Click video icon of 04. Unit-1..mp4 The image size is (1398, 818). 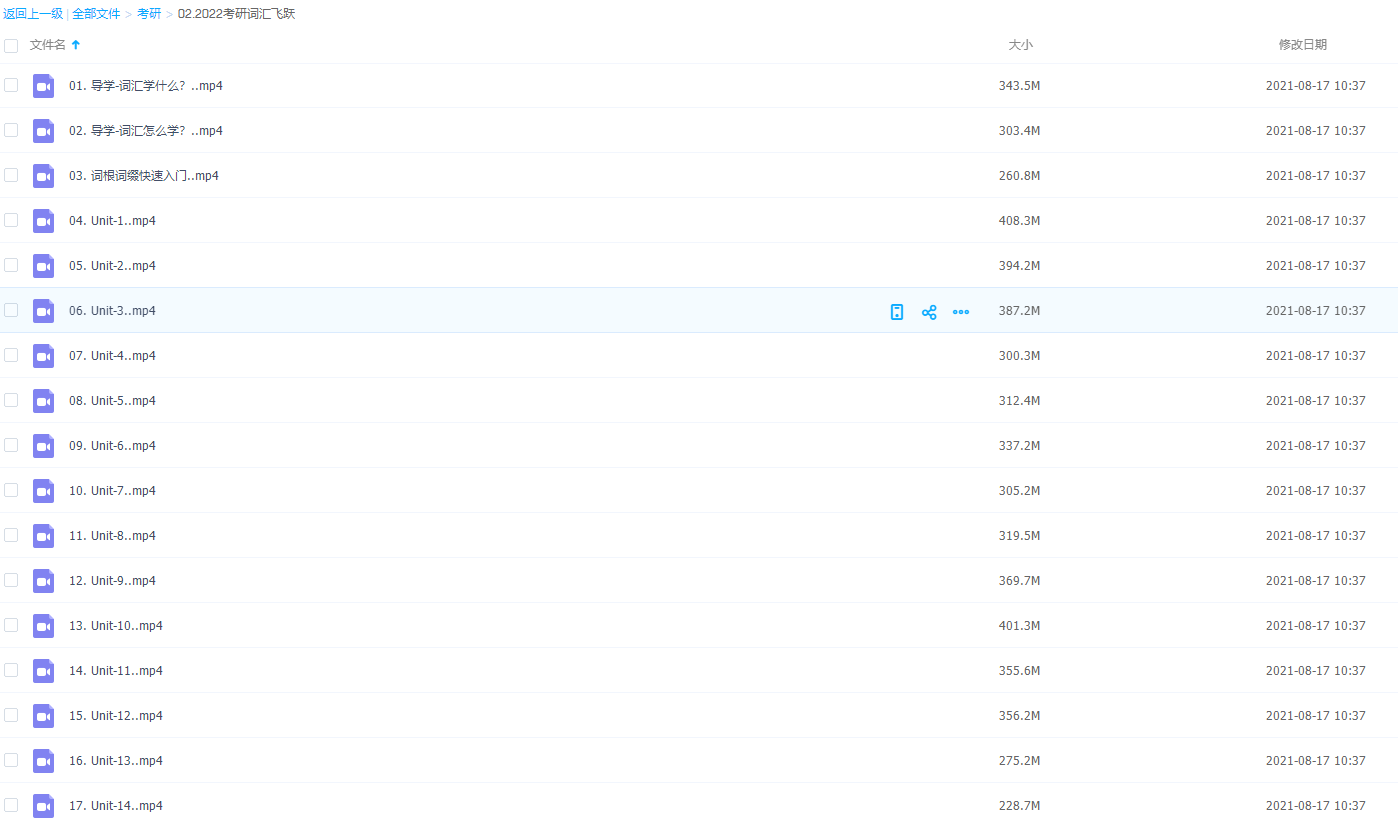43,221
